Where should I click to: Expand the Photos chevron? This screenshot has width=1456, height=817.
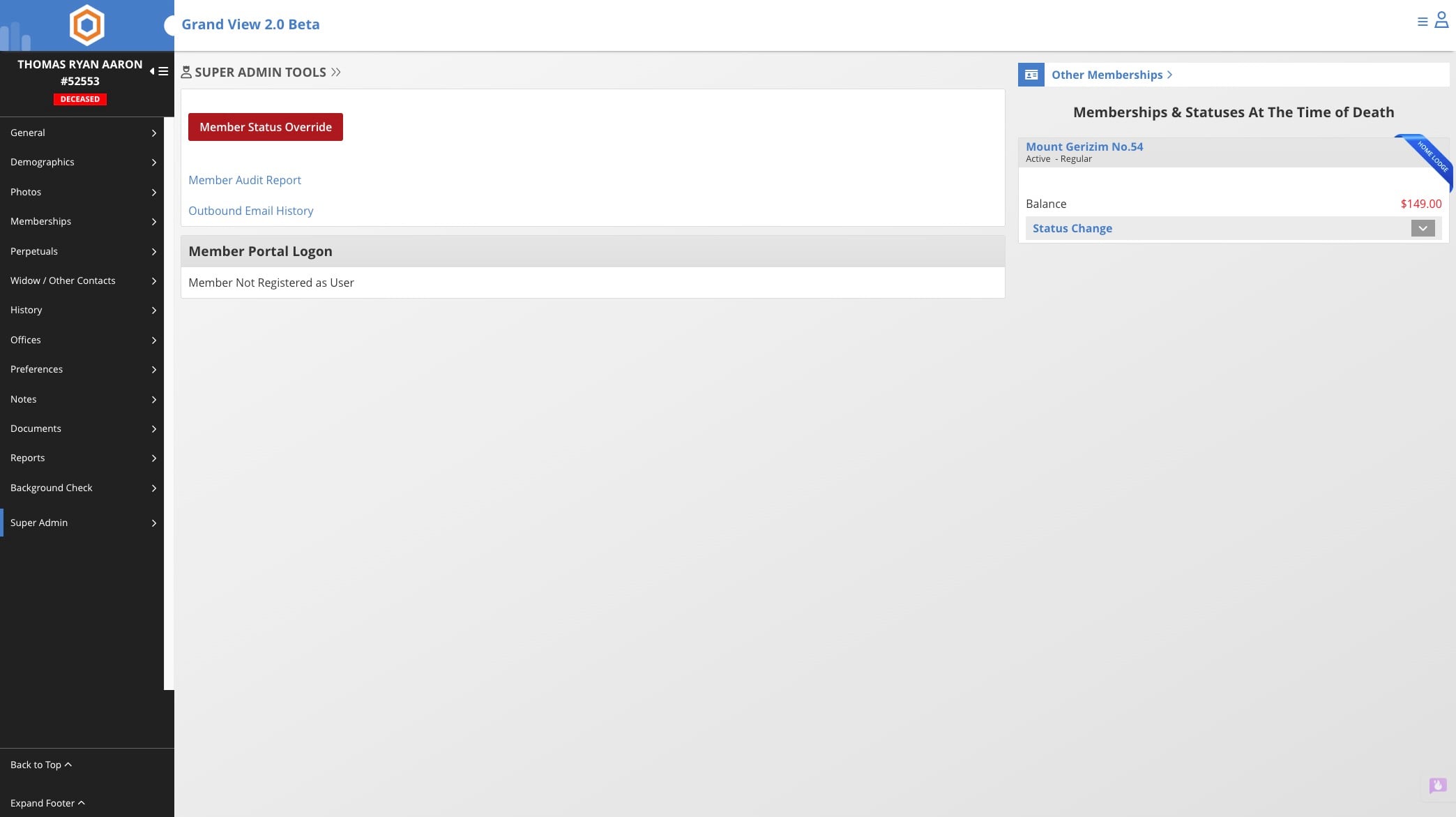pyautogui.click(x=154, y=192)
